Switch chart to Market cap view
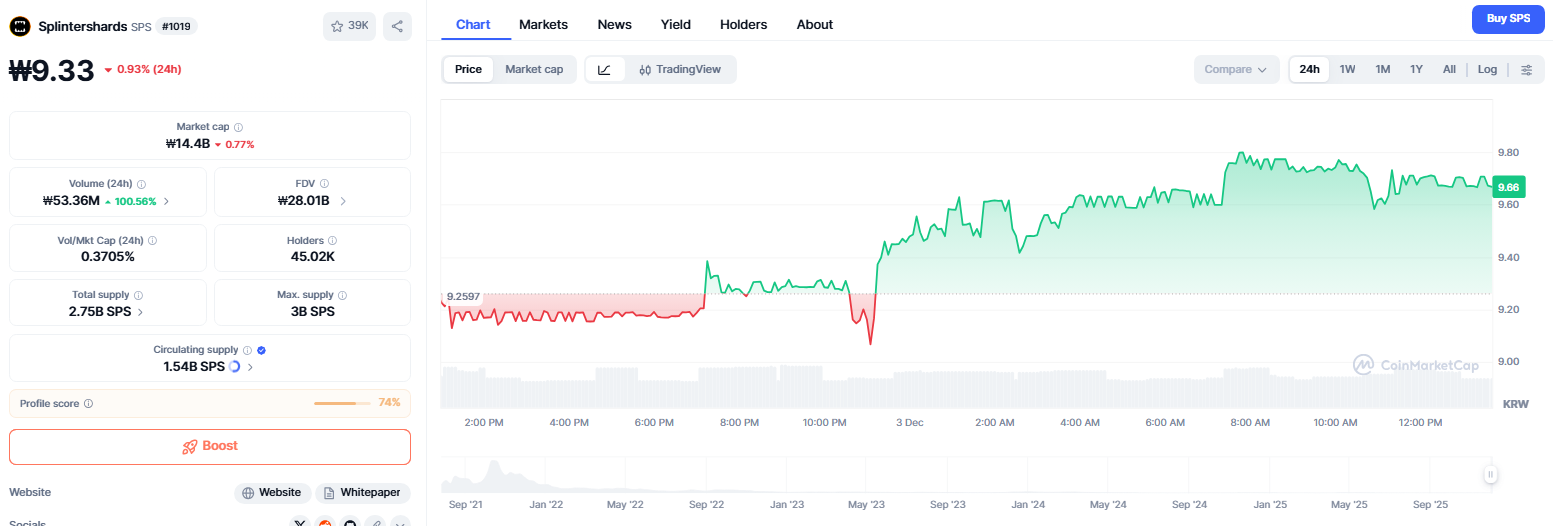The image size is (1553, 526). coord(534,69)
